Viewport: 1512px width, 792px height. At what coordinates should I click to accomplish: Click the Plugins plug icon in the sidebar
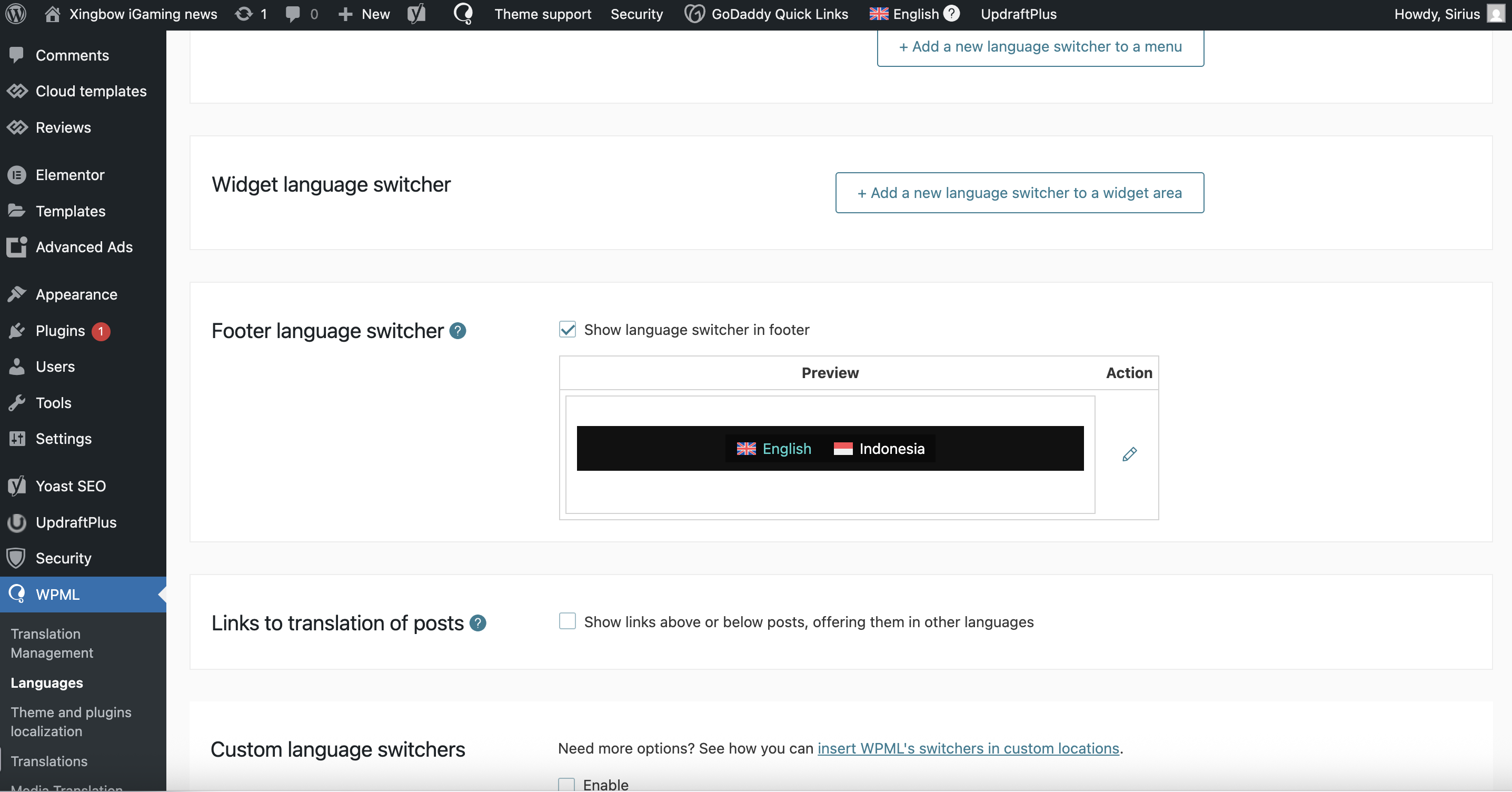(17, 331)
